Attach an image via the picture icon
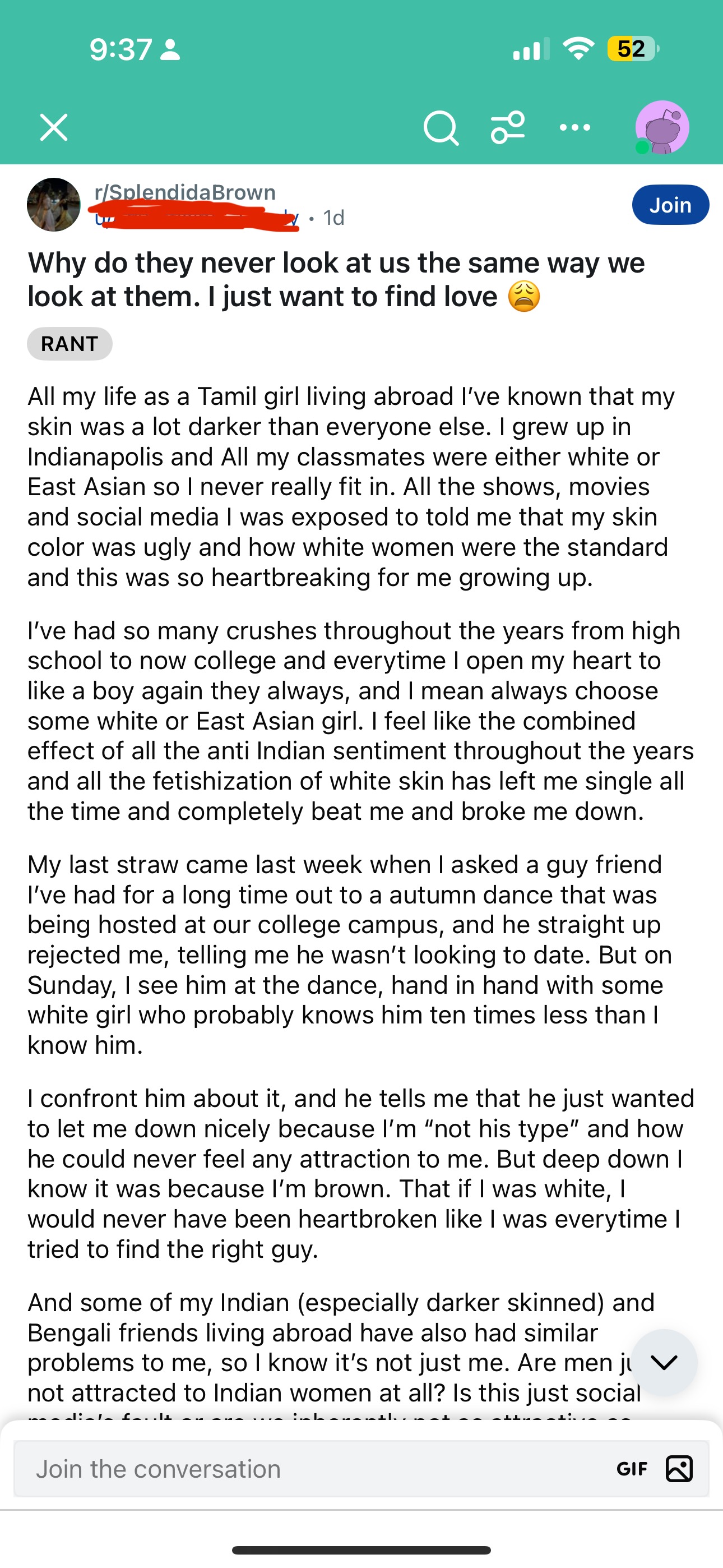 679,1469
